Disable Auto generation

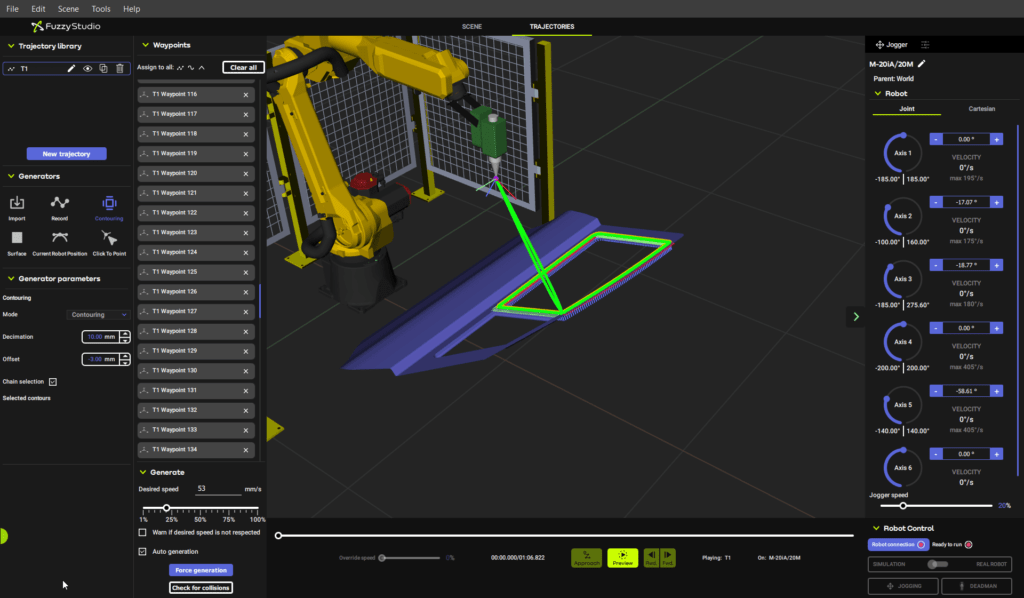pos(144,551)
